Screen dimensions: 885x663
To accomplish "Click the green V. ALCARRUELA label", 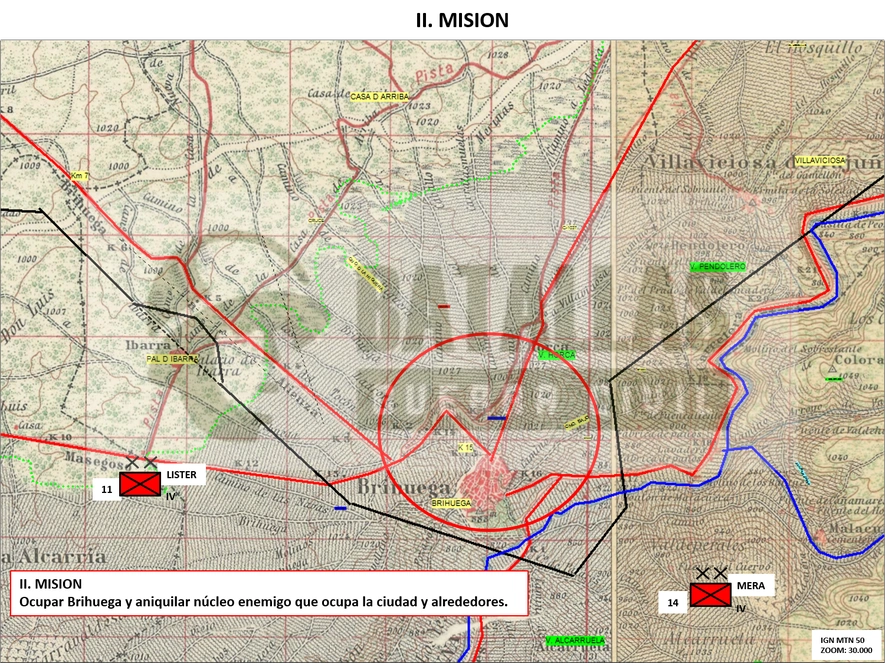I will [575, 640].
